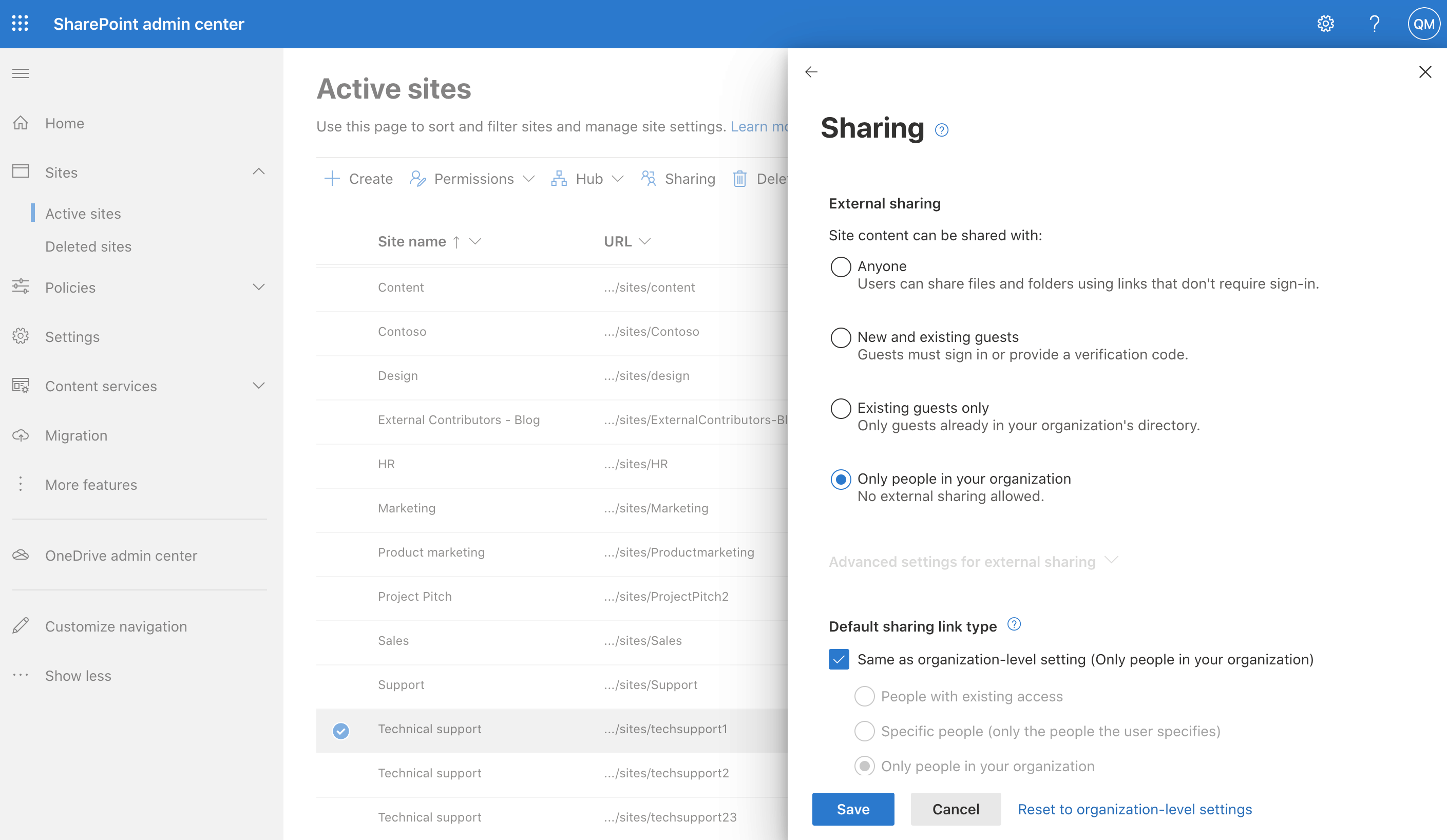This screenshot has width=1447, height=840.
Task: Enable Same as organization-level setting checkbox
Action: tap(840, 659)
